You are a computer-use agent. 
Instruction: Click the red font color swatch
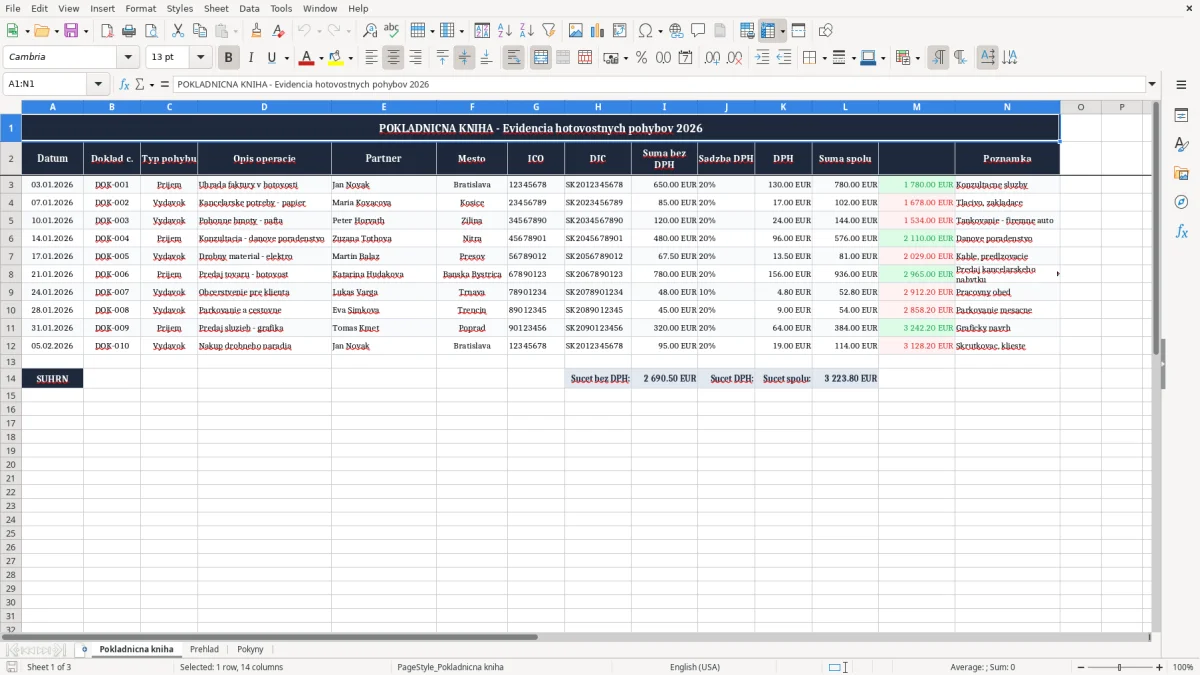click(x=307, y=58)
